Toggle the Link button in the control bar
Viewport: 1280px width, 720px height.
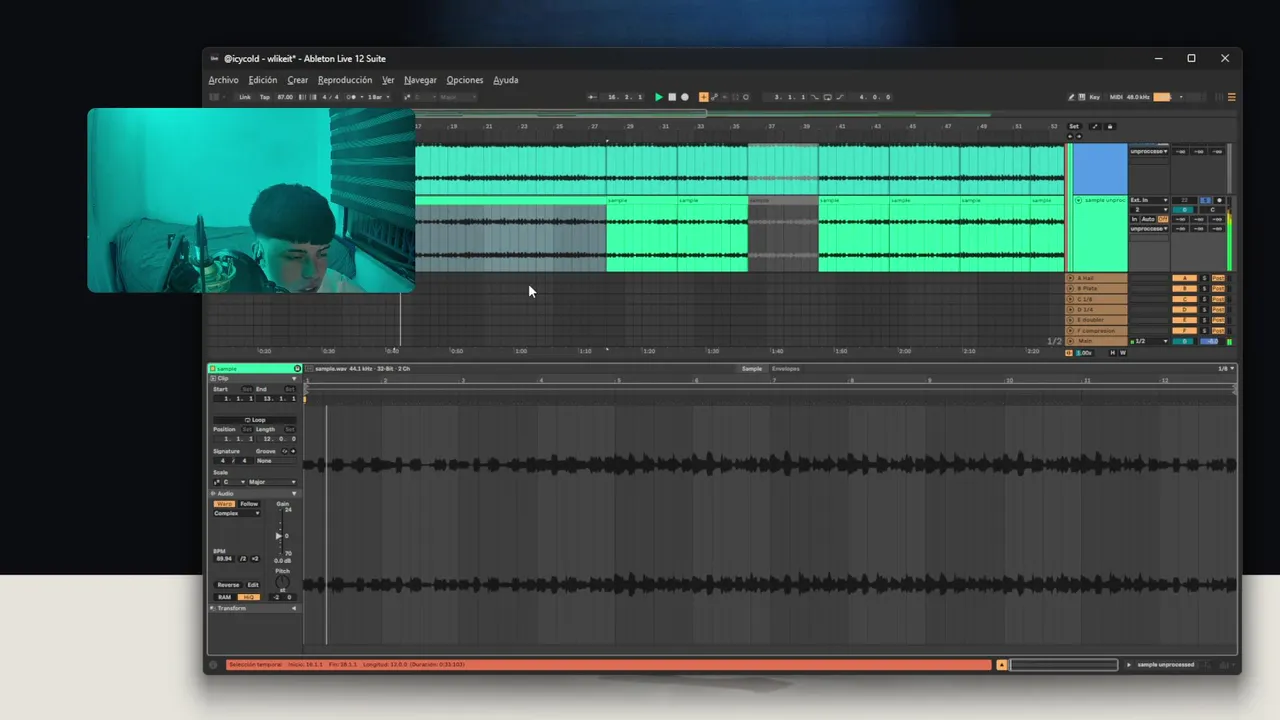click(245, 97)
